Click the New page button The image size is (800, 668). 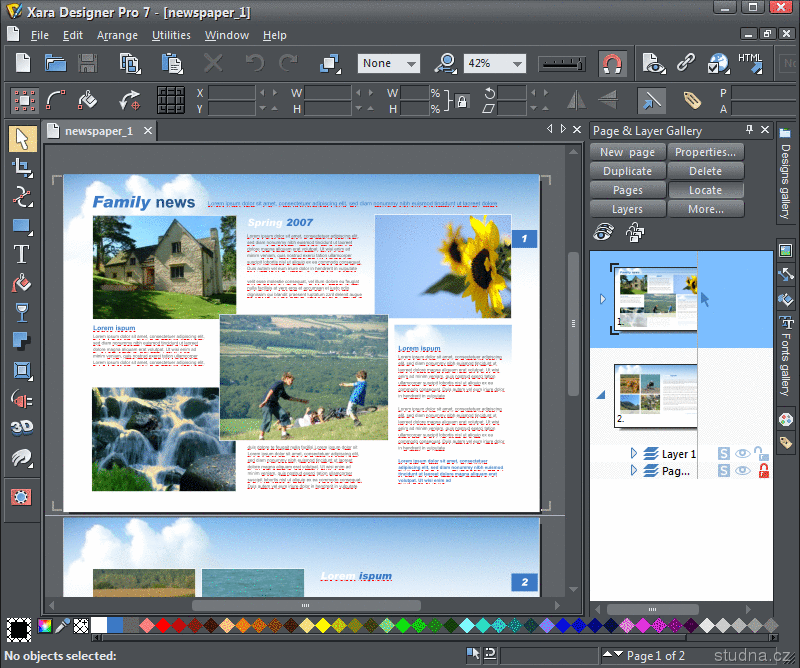627,152
